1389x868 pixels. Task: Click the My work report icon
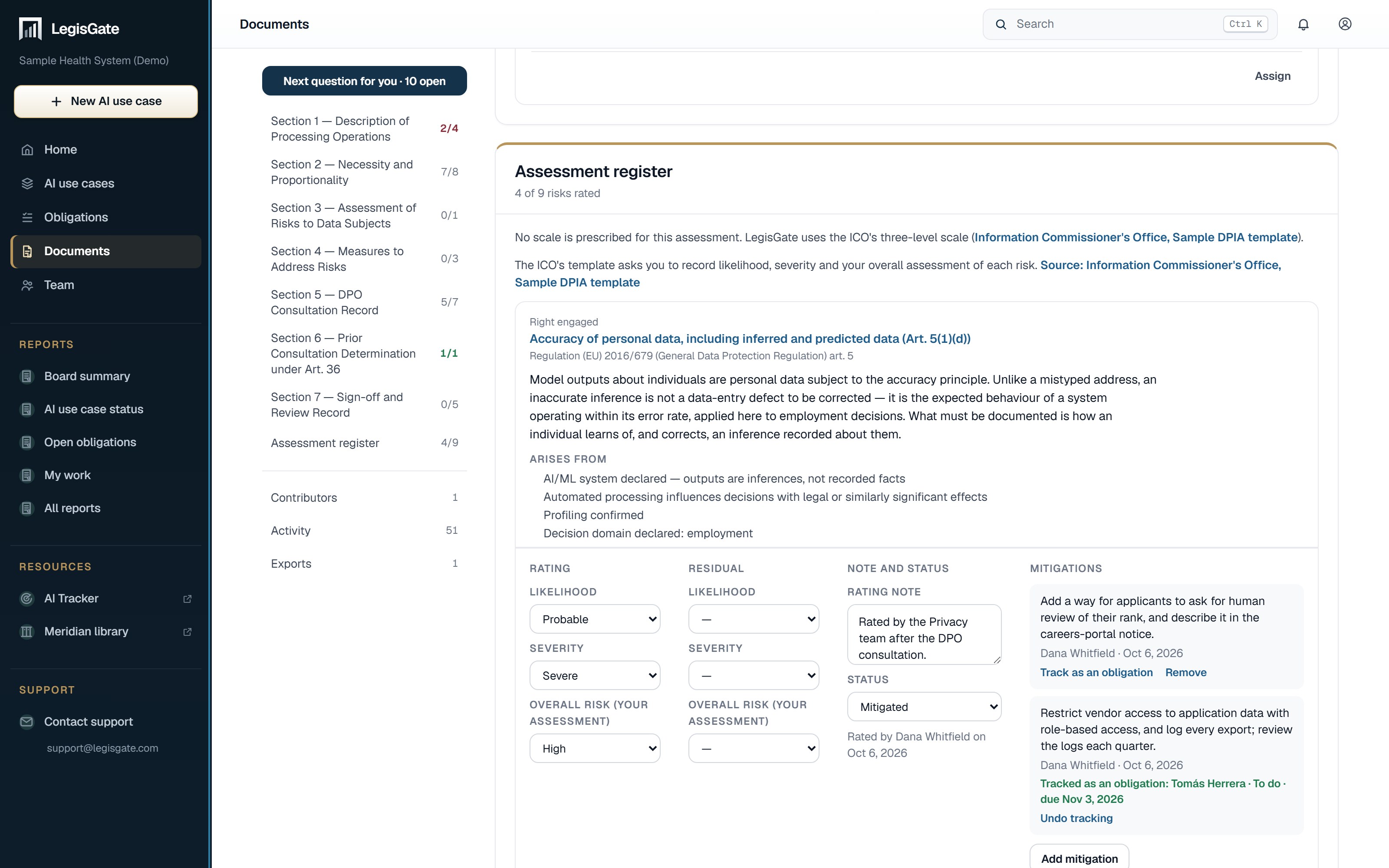pyautogui.click(x=27, y=475)
